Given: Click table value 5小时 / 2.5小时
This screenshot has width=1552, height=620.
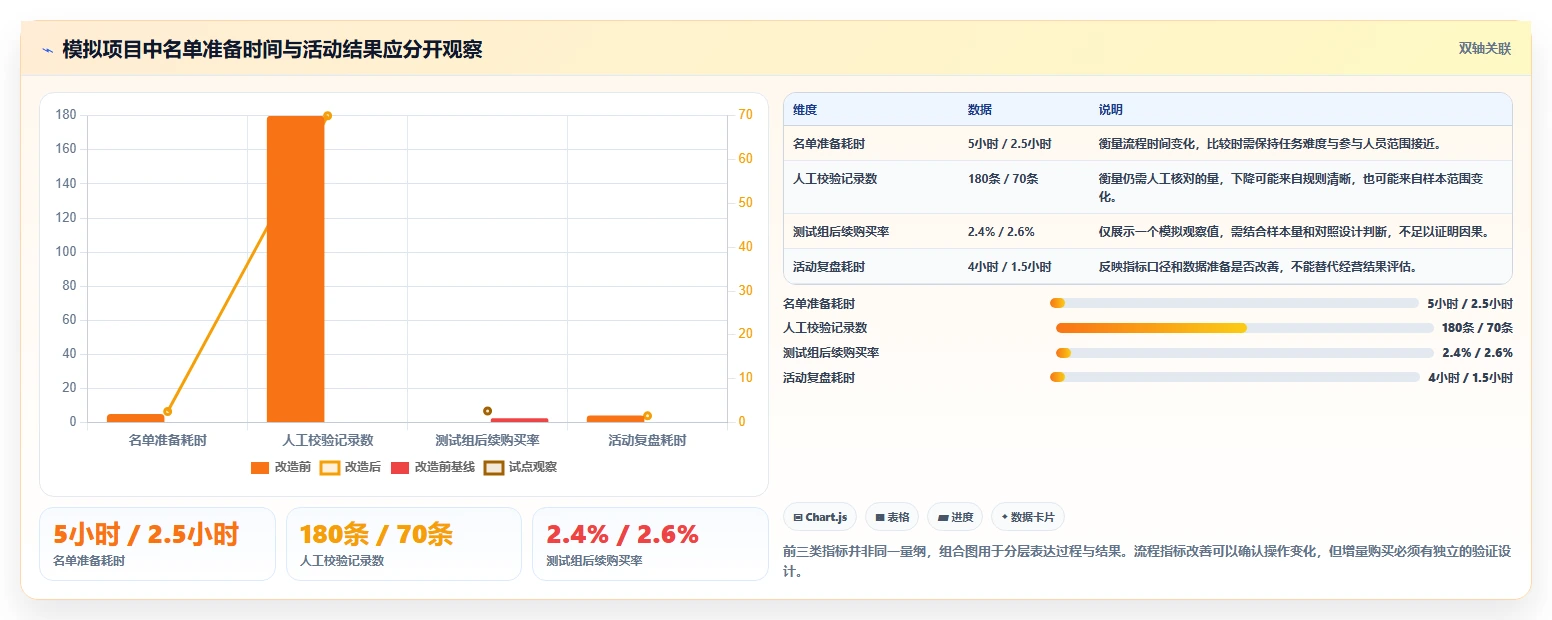Looking at the screenshot, I should tap(1010, 144).
